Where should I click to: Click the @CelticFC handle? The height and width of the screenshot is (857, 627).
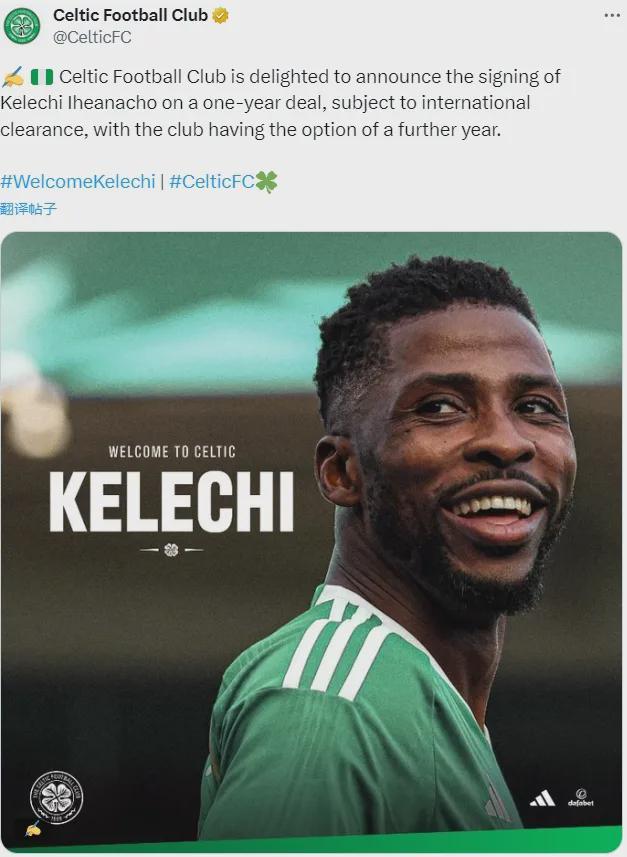(x=92, y=37)
